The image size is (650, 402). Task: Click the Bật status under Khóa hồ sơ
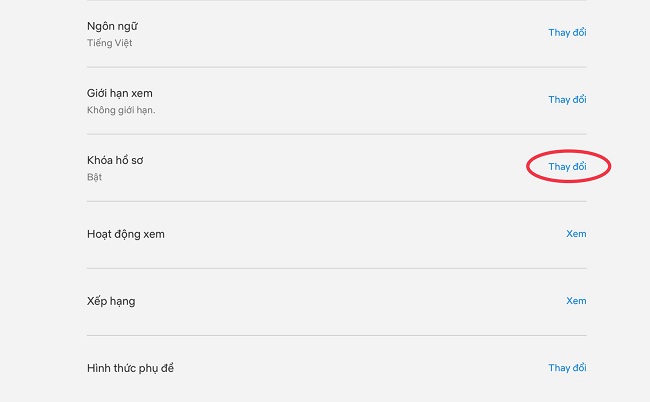pyautogui.click(x=95, y=177)
